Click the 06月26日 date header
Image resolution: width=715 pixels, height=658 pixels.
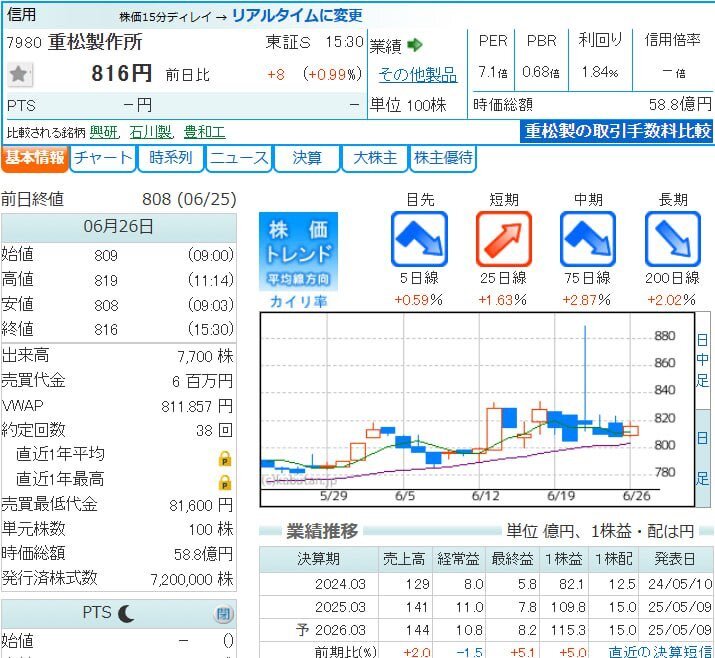118,227
